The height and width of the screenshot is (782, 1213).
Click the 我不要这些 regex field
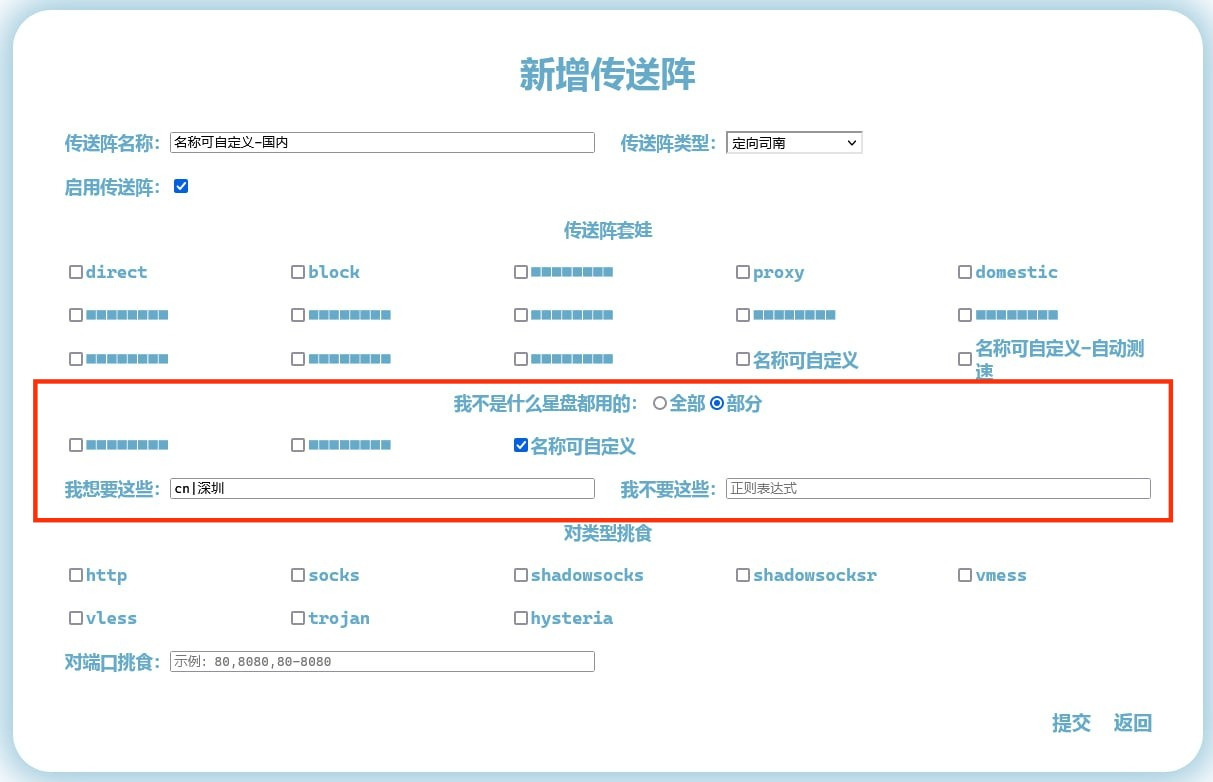937,489
